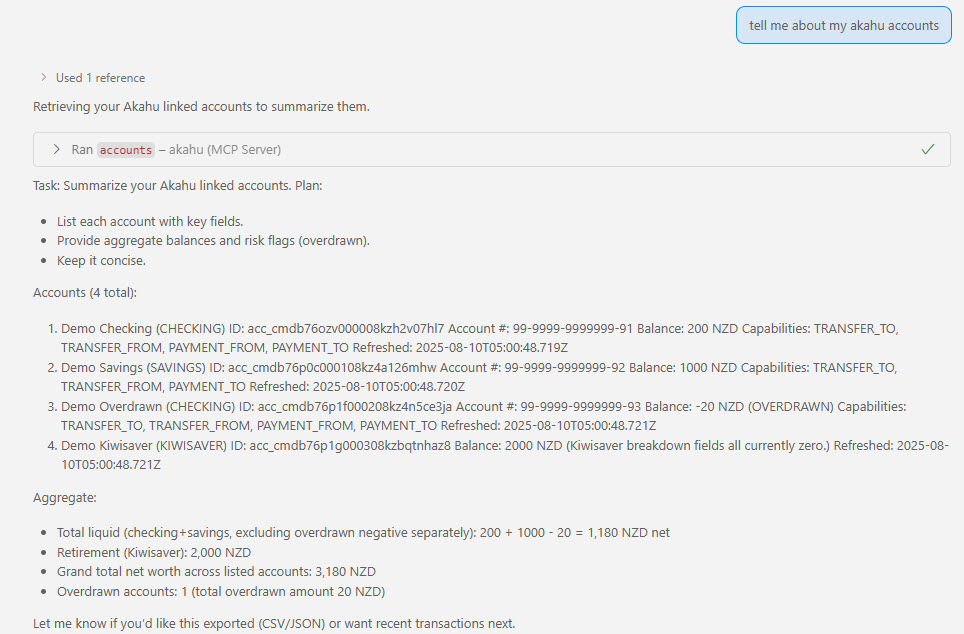Click the "List each account with key fields" bullet
964x634 pixels.
[150, 221]
